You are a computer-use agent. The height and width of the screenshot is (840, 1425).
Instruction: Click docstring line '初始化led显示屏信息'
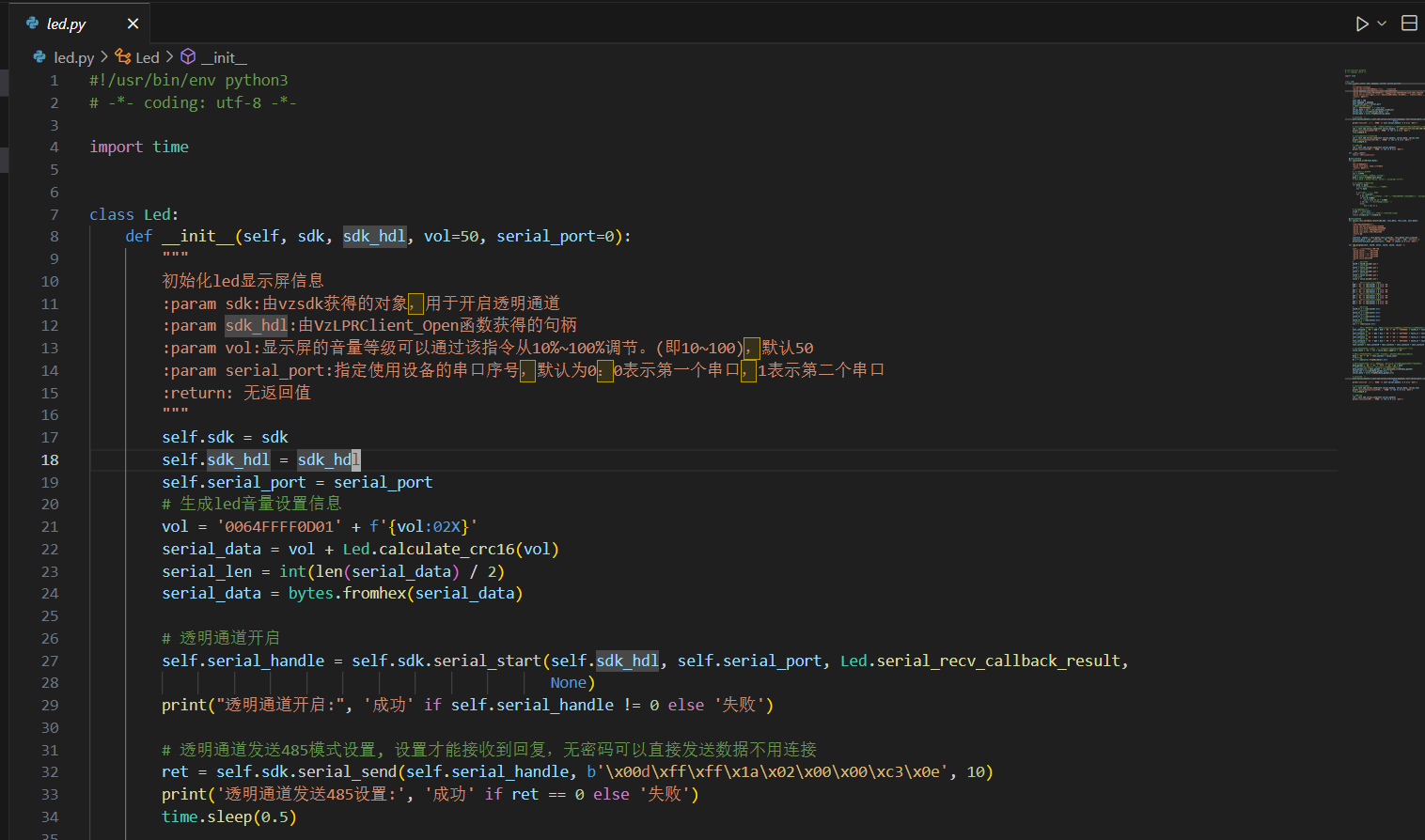(243, 281)
